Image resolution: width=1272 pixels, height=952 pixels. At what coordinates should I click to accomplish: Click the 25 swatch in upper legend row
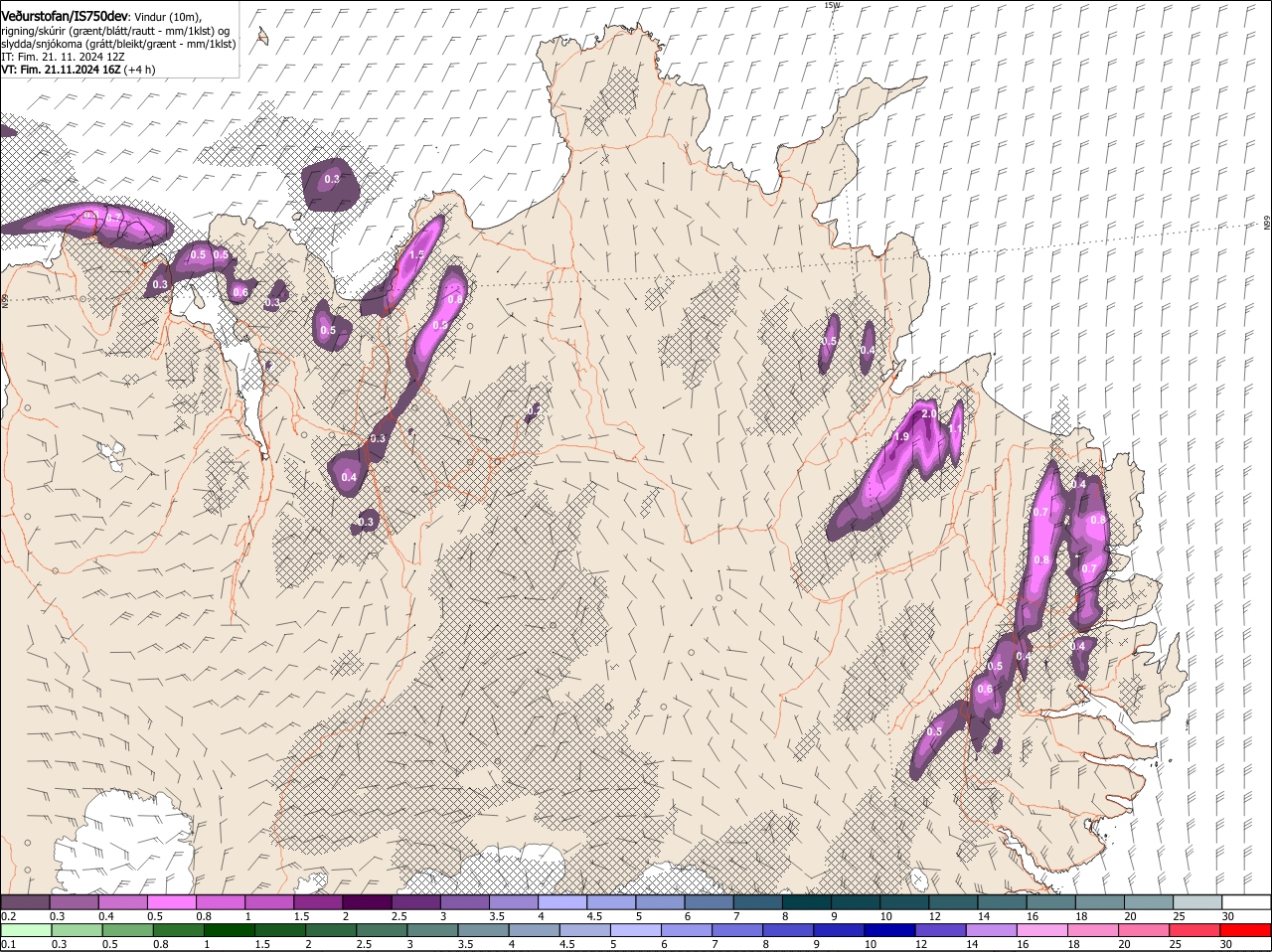click(1197, 902)
